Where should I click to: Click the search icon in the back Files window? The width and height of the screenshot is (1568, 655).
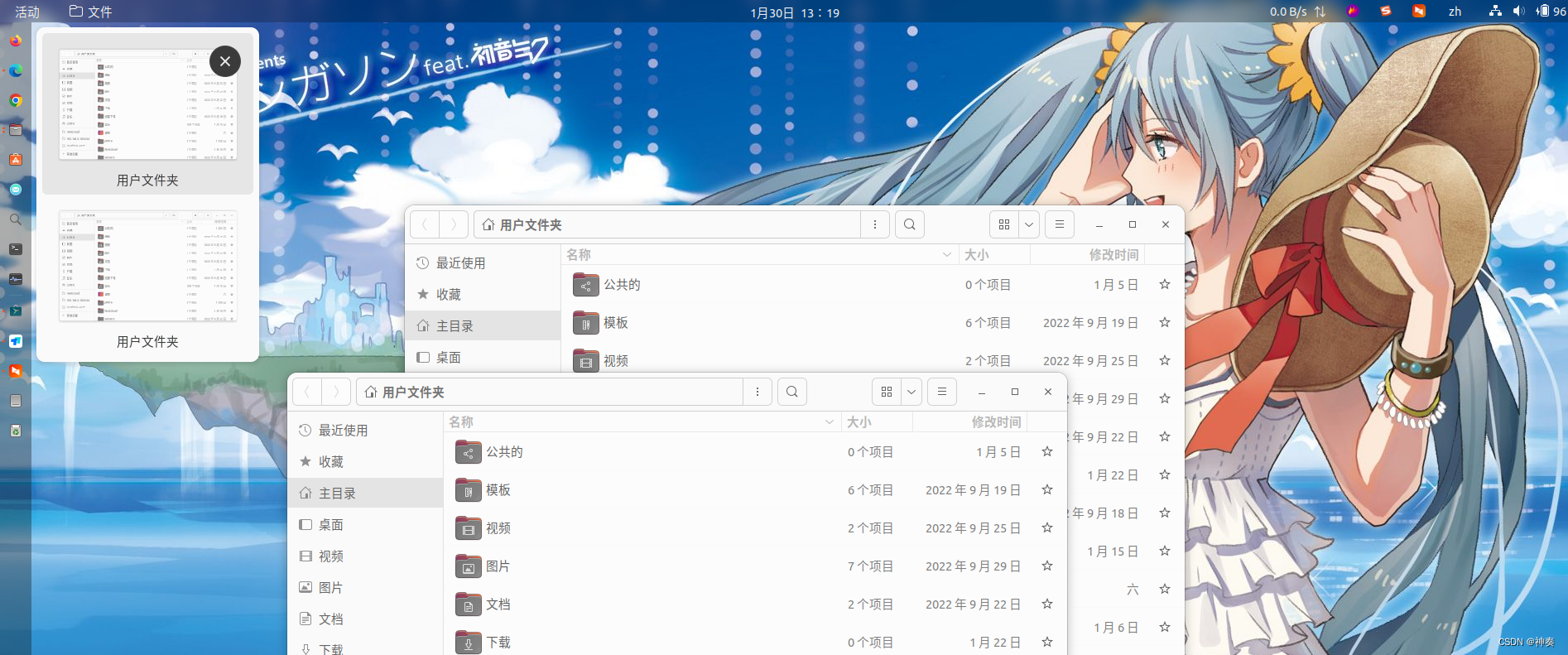pos(910,224)
